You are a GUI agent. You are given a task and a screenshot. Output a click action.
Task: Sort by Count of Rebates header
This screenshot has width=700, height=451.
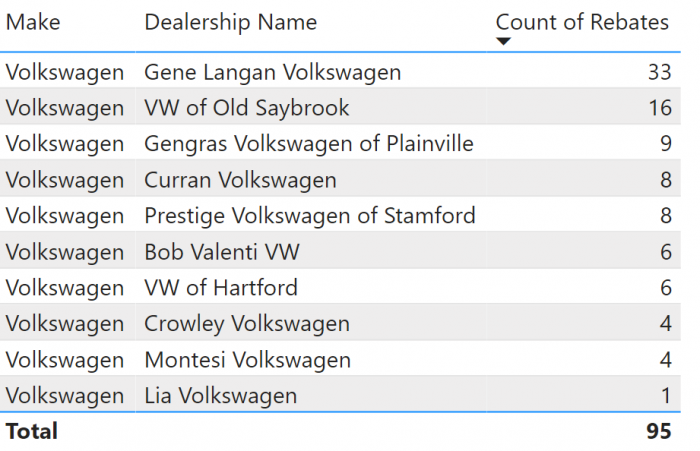coord(582,22)
